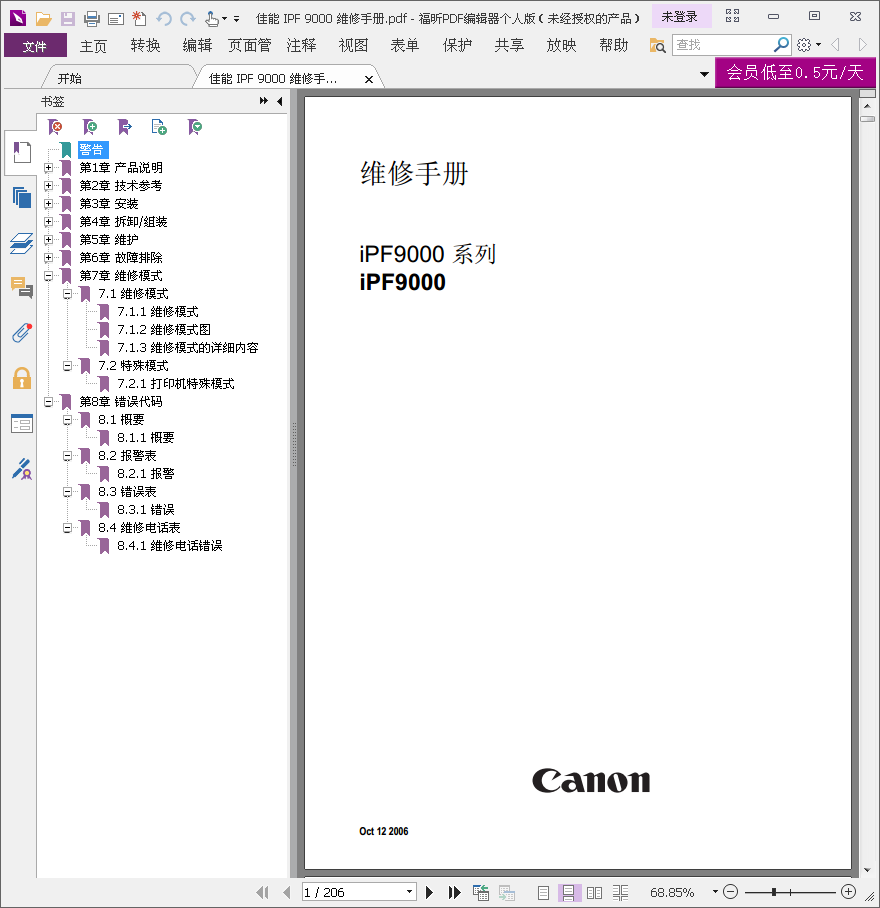
Task: Click the delete bookmark icon
Action: point(55,127)
